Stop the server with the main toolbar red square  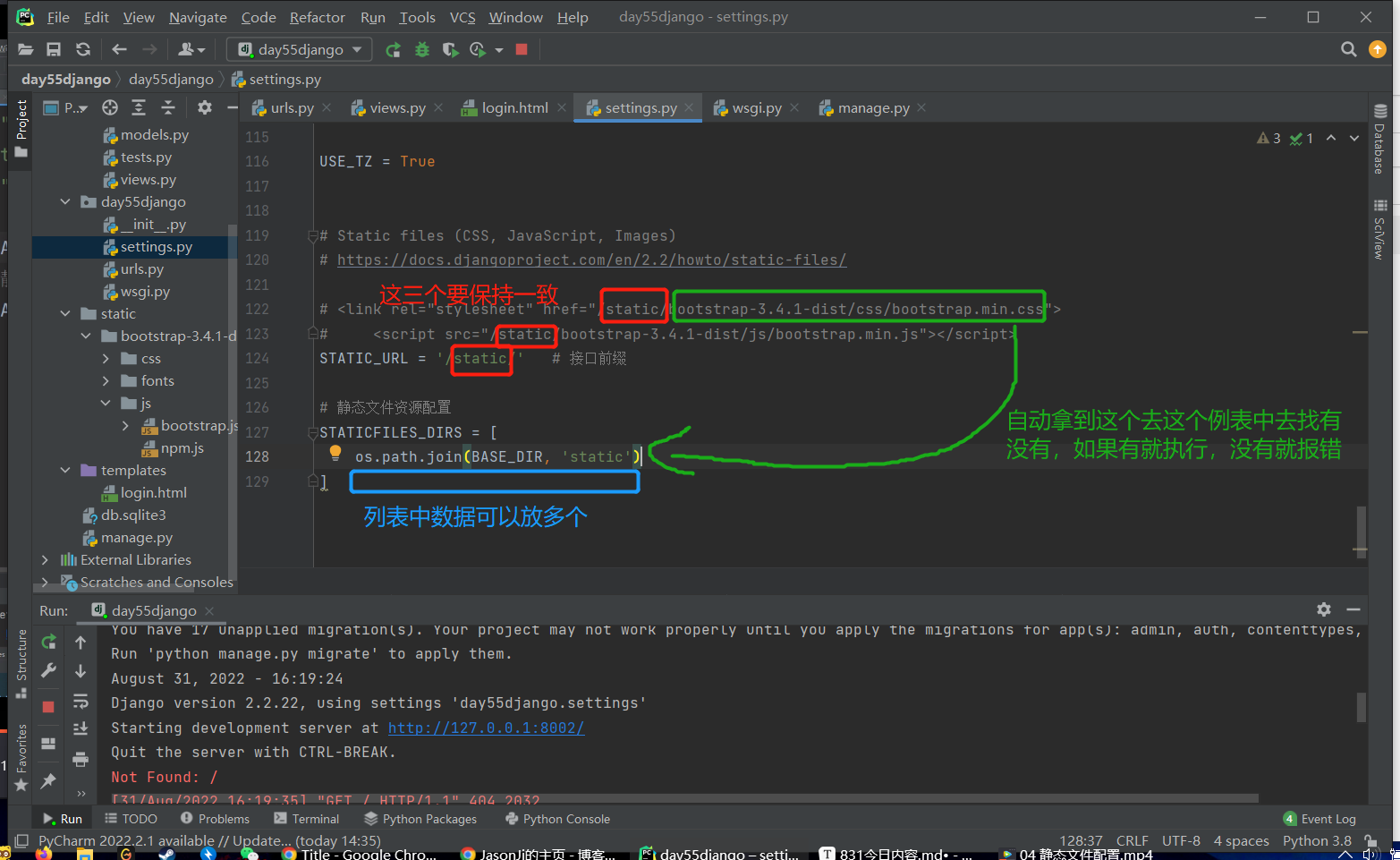pos(522,49)
